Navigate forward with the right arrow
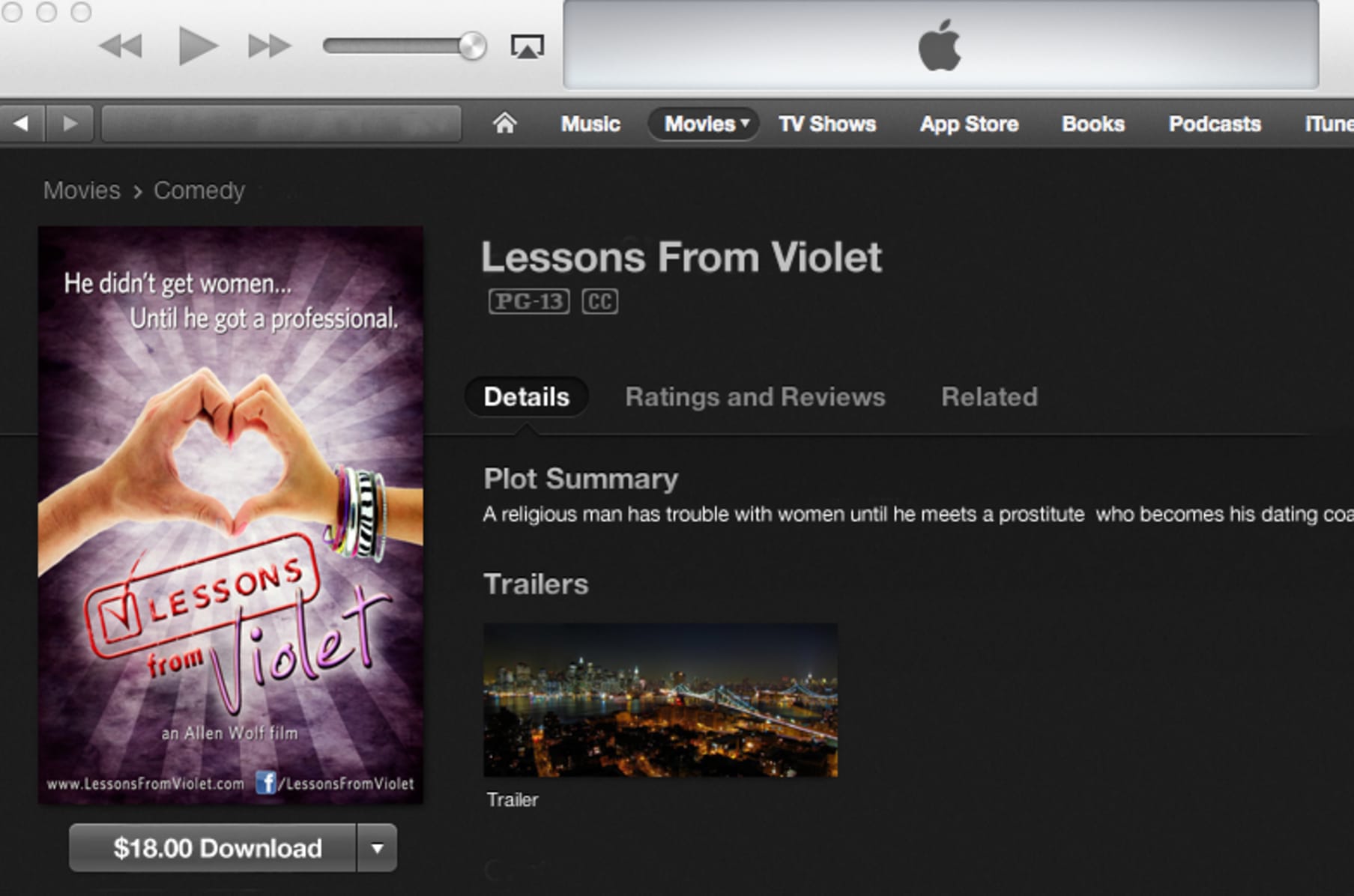 point(70,123)
